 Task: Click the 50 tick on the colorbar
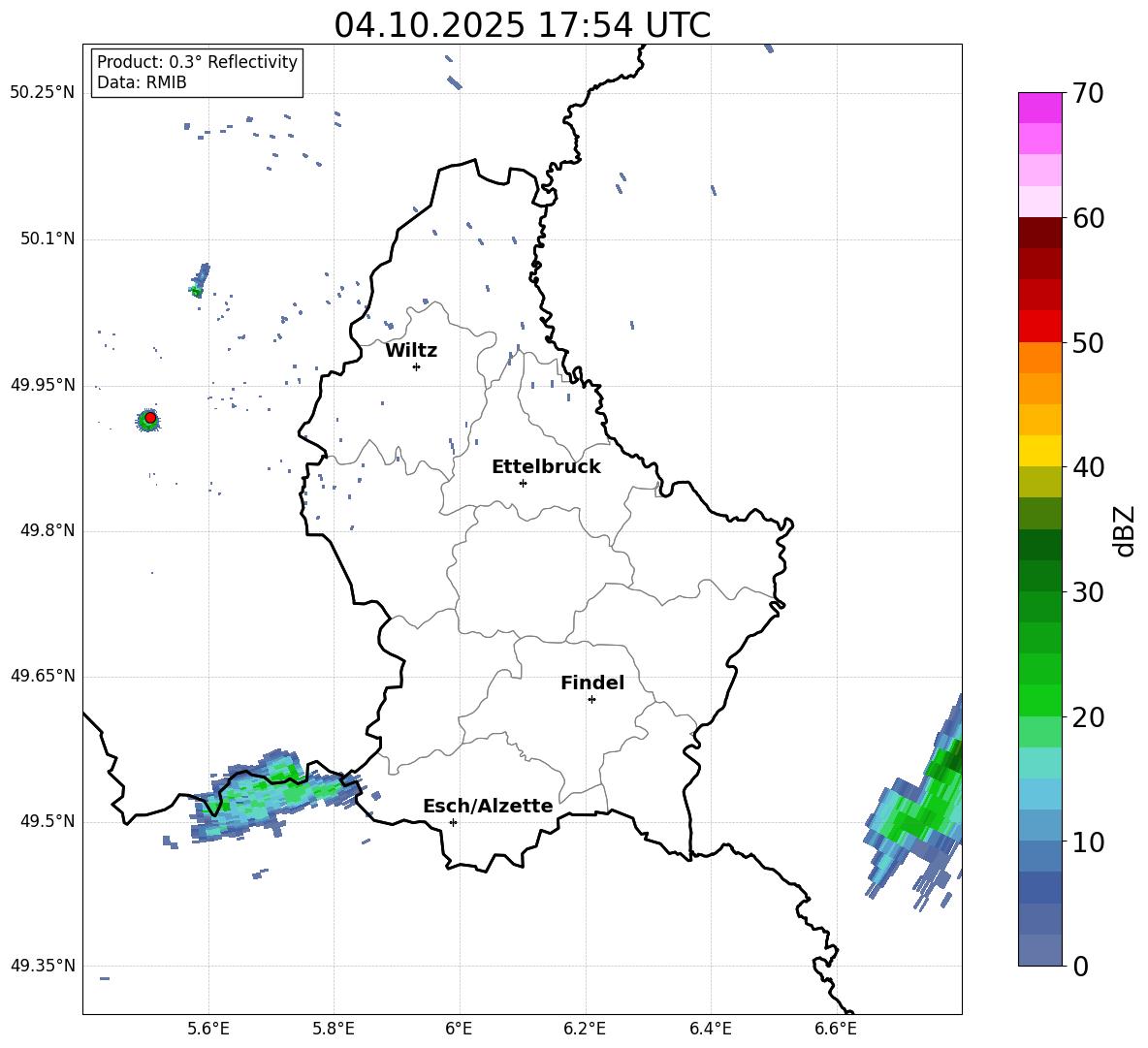pos(1088,342)
